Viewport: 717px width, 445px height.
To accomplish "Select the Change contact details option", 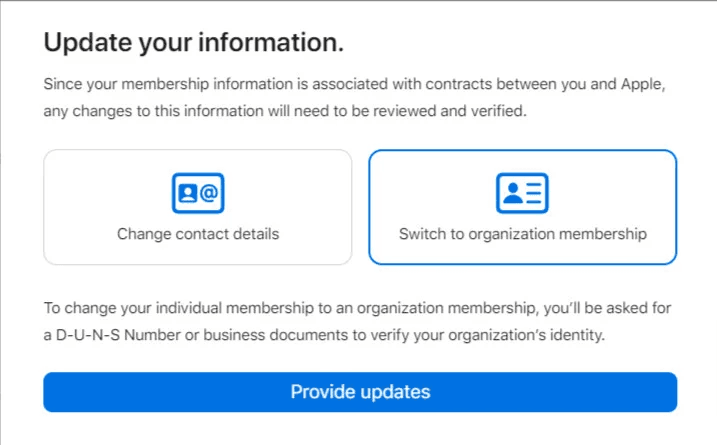I will point(198,207).
